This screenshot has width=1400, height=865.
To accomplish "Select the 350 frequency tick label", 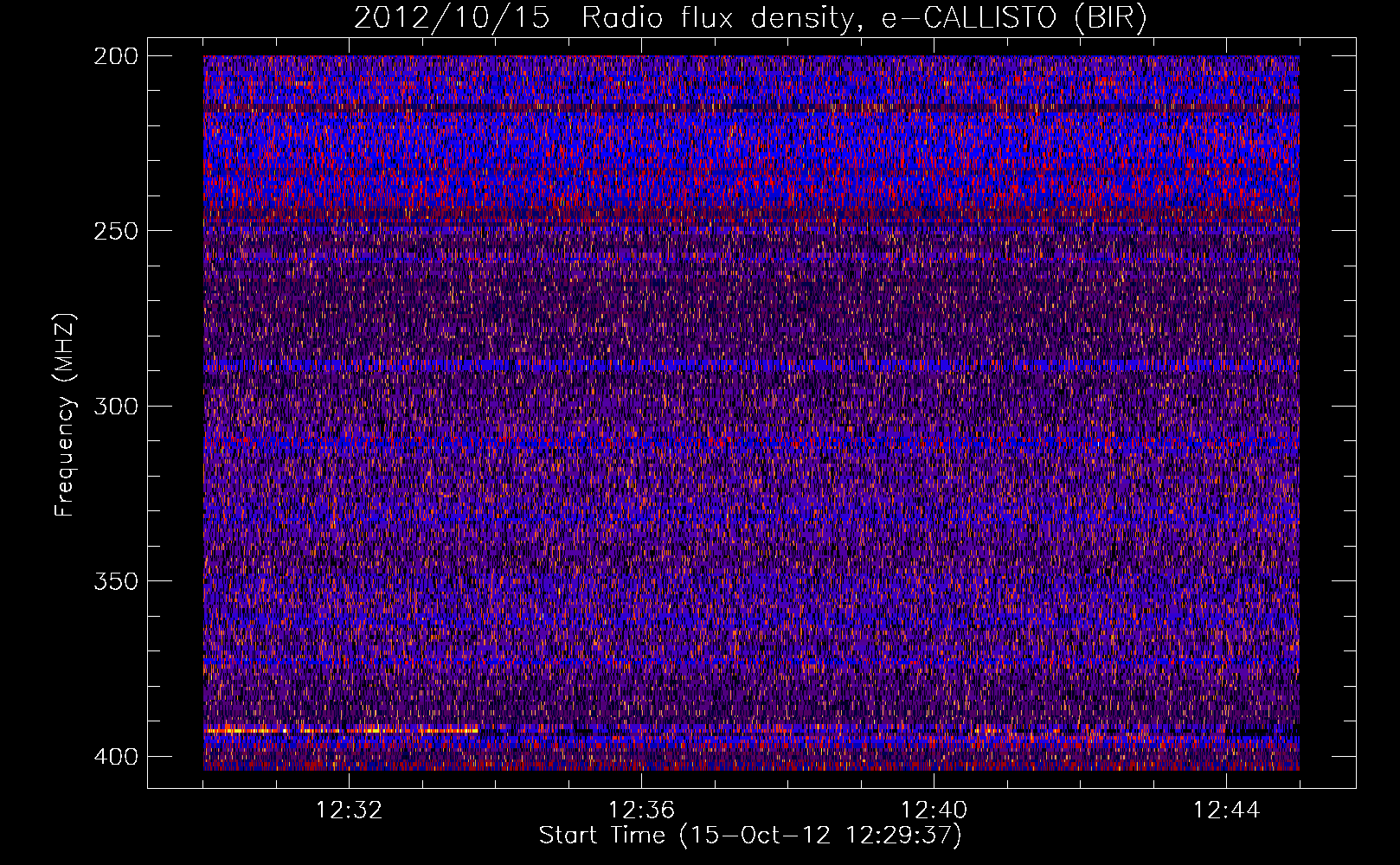I will (x=115, y=581).
